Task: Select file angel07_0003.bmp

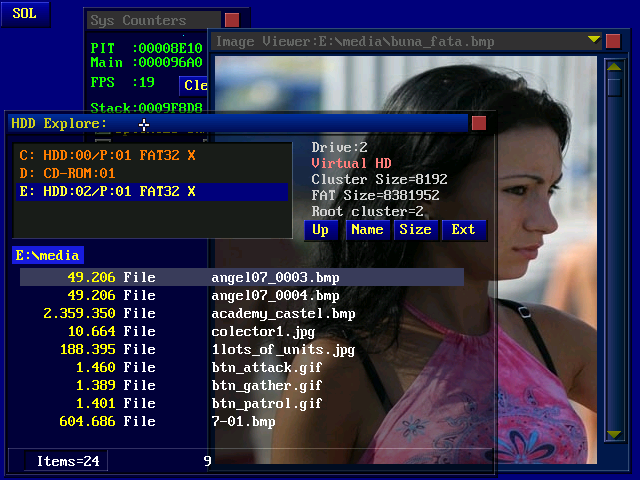Action: (242, 278)
